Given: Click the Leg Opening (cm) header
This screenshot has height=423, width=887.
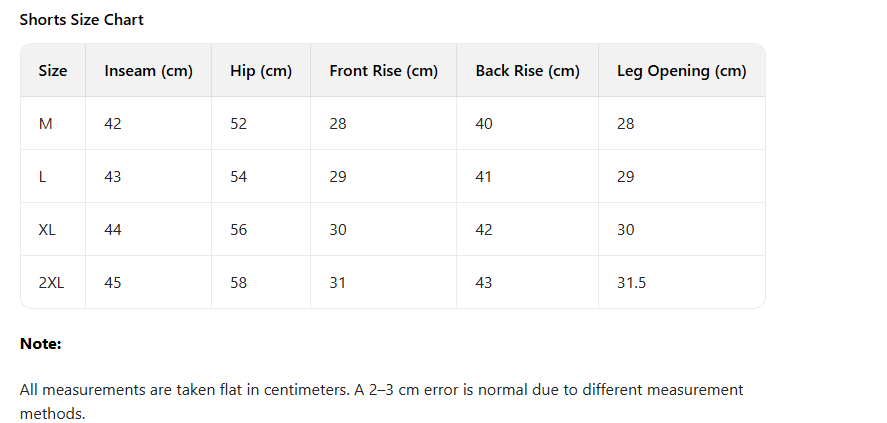Looking at the screenshot, I should click(x=682, y=71).
